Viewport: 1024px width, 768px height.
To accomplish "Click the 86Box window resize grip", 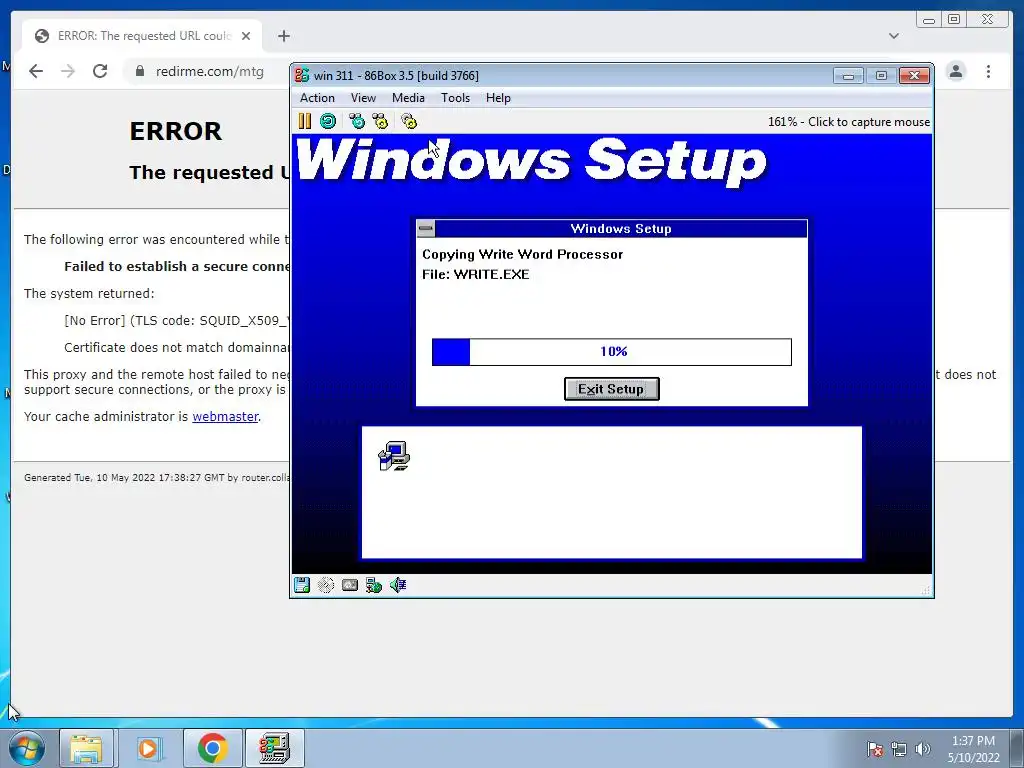I will tap(925, 590).
